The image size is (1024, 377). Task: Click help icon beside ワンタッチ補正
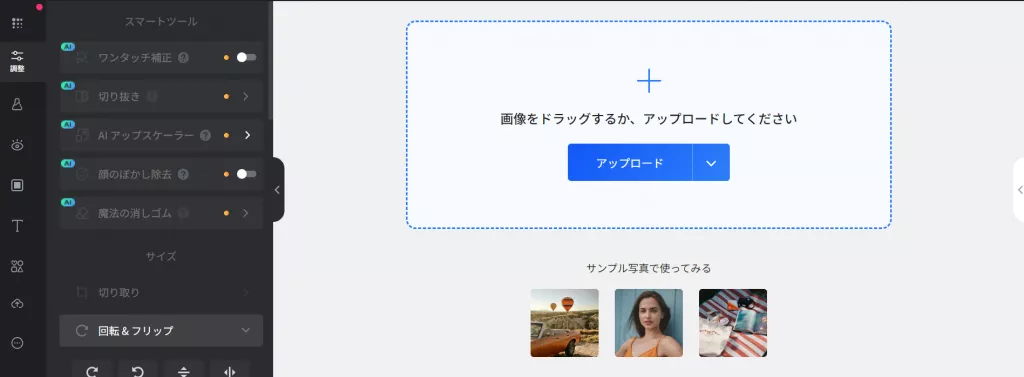click(x=184, y=57)
